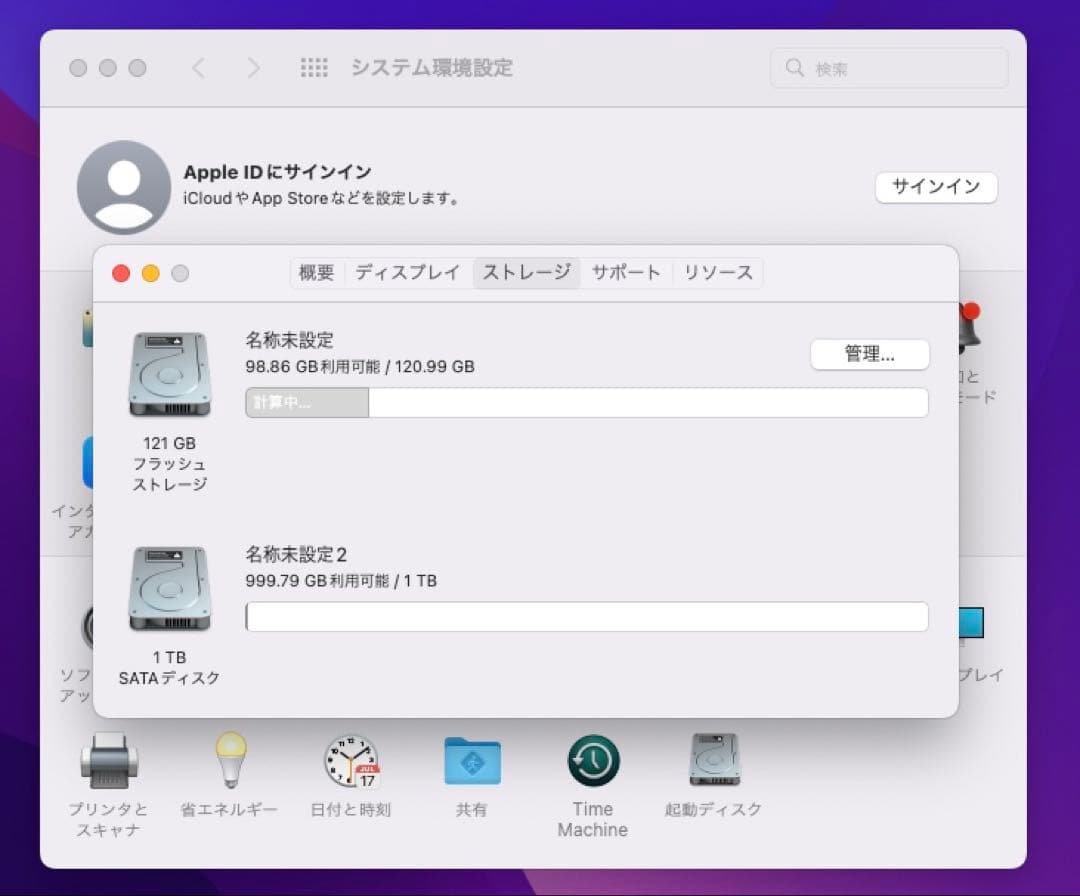Select the 121 GB flash storage disk icon
Screen dimensions: 1080x896
169,375
